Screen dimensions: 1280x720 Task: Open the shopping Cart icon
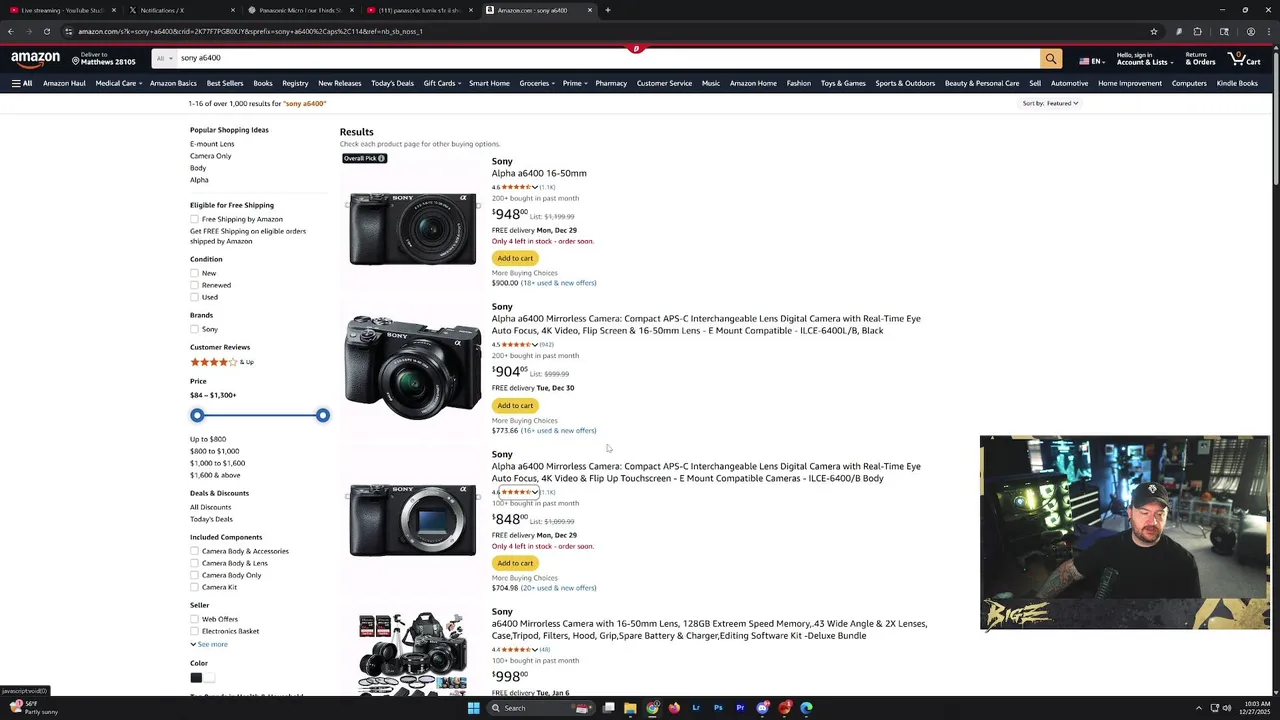click(1244, 59)
